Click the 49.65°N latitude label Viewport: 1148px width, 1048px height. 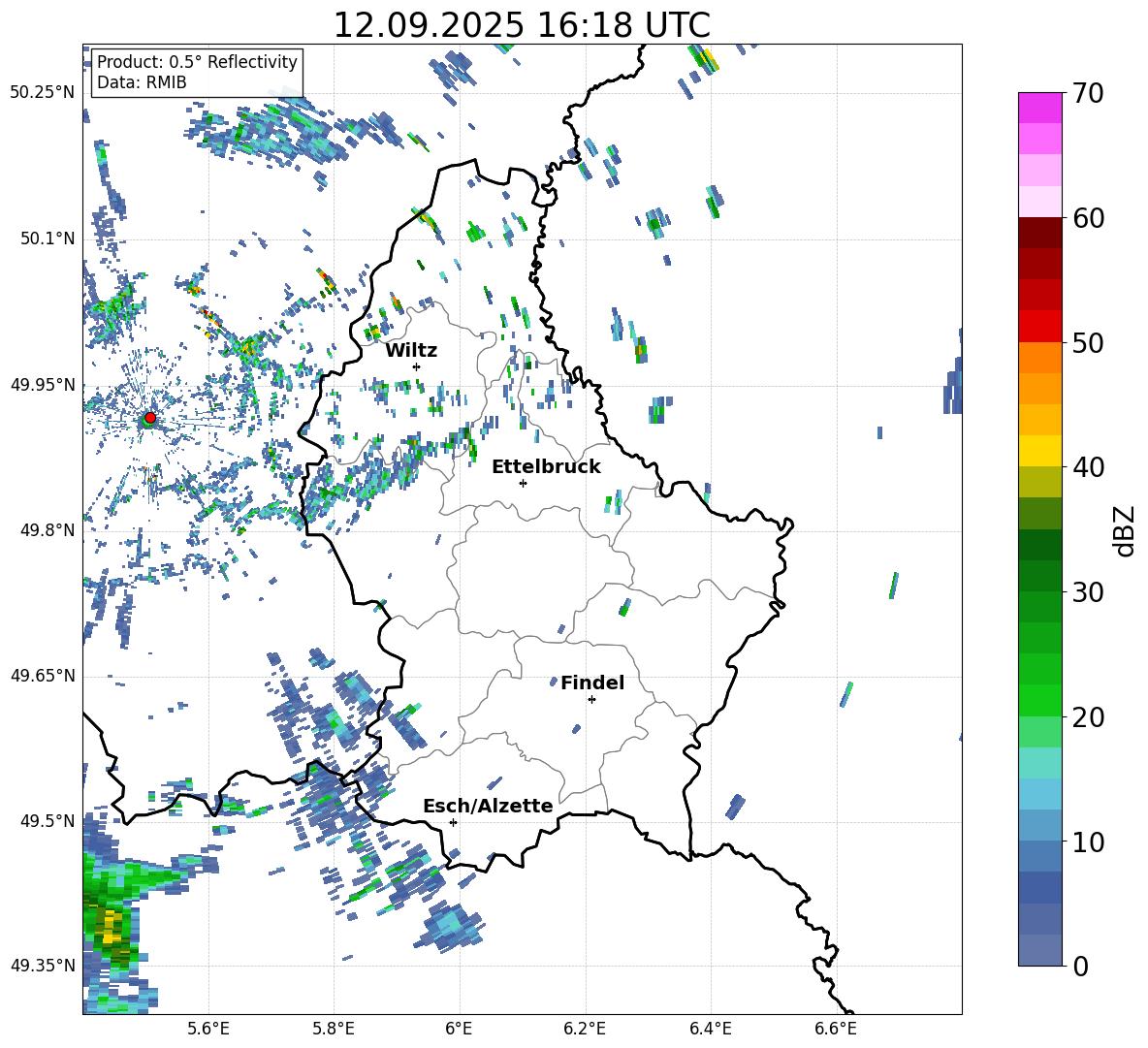pyautogui.click(x=43, y=676)
